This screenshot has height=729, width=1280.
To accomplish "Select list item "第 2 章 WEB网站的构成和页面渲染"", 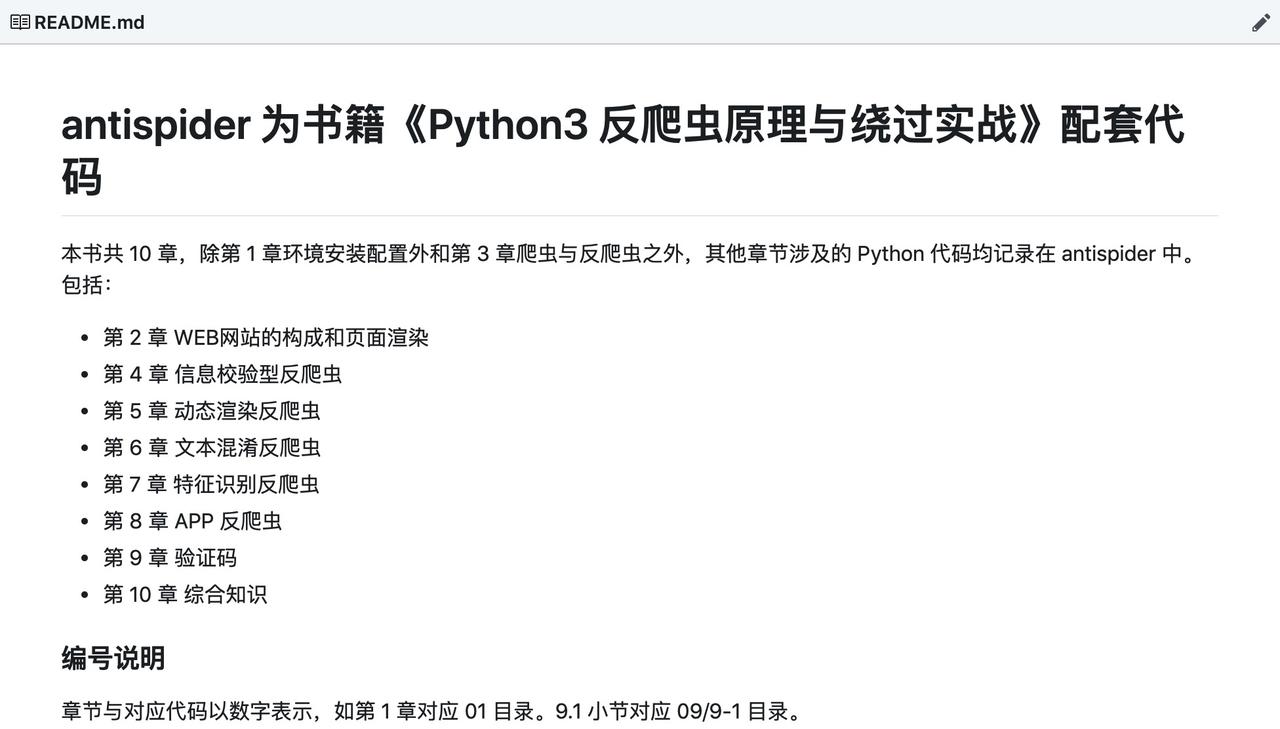I will pyautogui.click(x=266, y=338).
